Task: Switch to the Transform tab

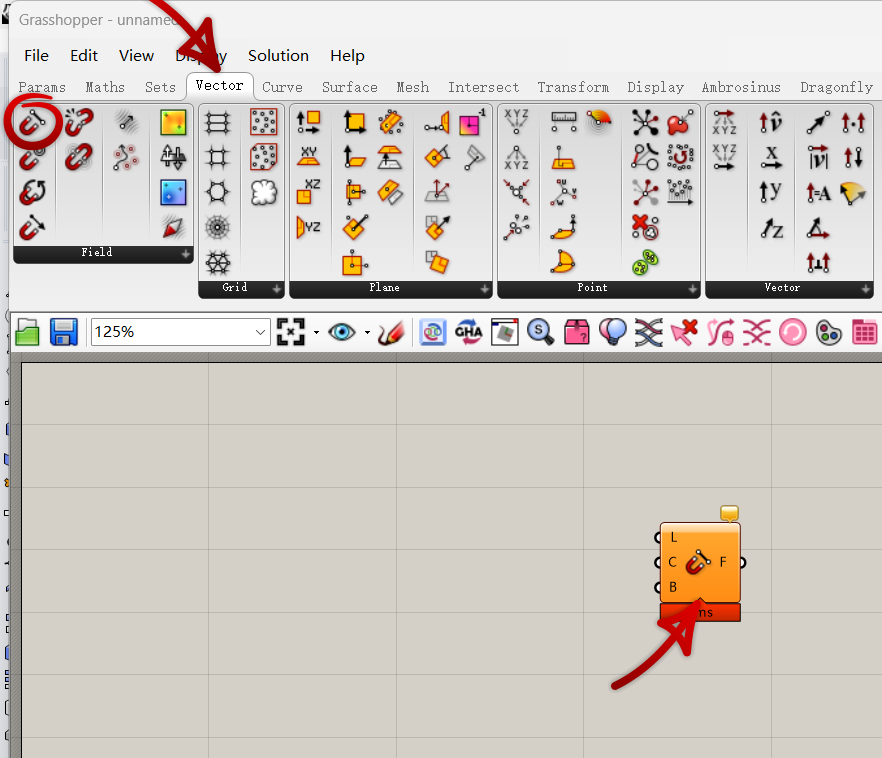Action: (573, 87)
